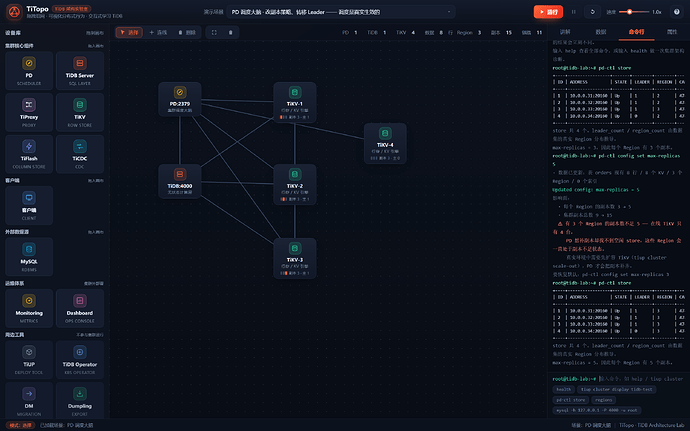Activate the 删除 delete tool
This screenshot has width=690, height=431.
187,32
